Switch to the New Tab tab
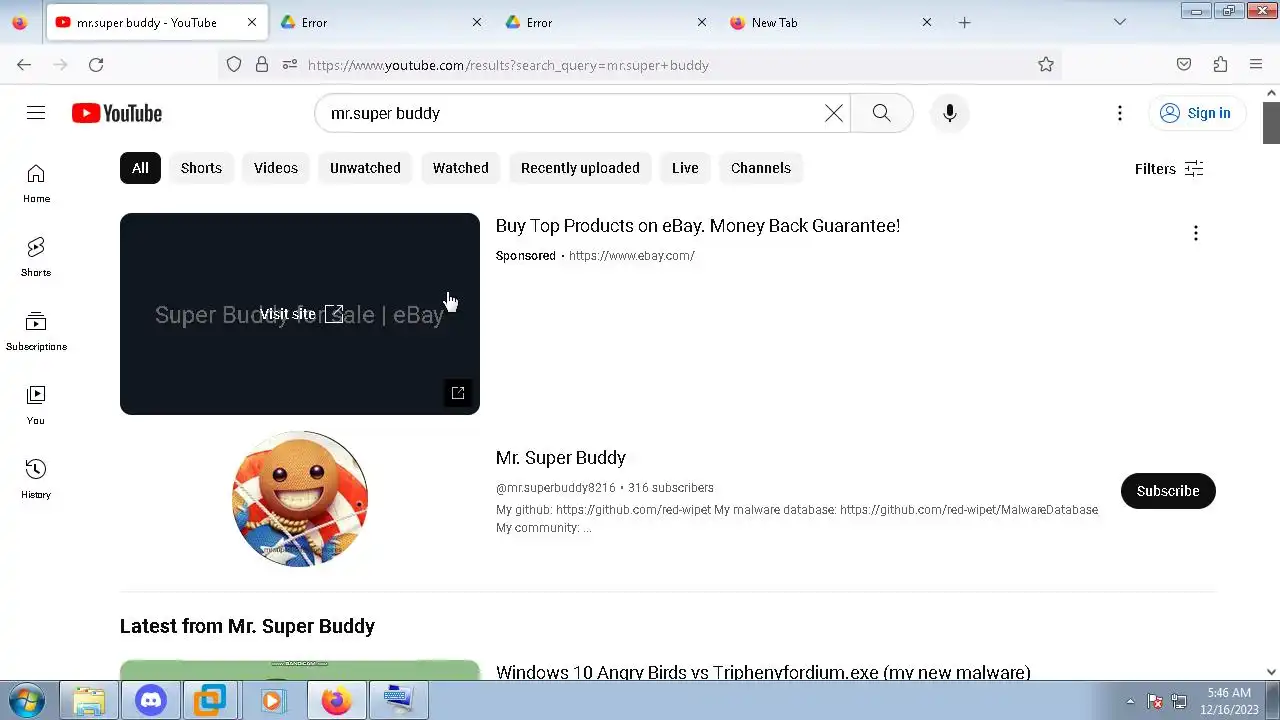This screenshot has width=1280, height=720. (x=830, y=22)
